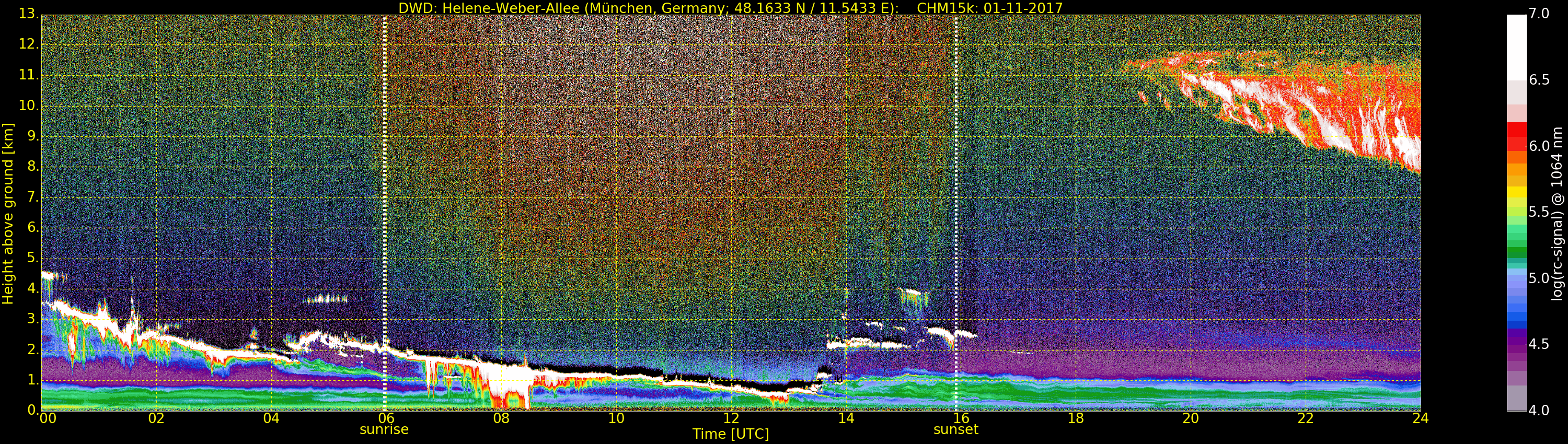The height and width of the screenshot is (444, 1568).
Task: Click the colorbar tick value '4.5'
Action: [x=1539, y=344]
